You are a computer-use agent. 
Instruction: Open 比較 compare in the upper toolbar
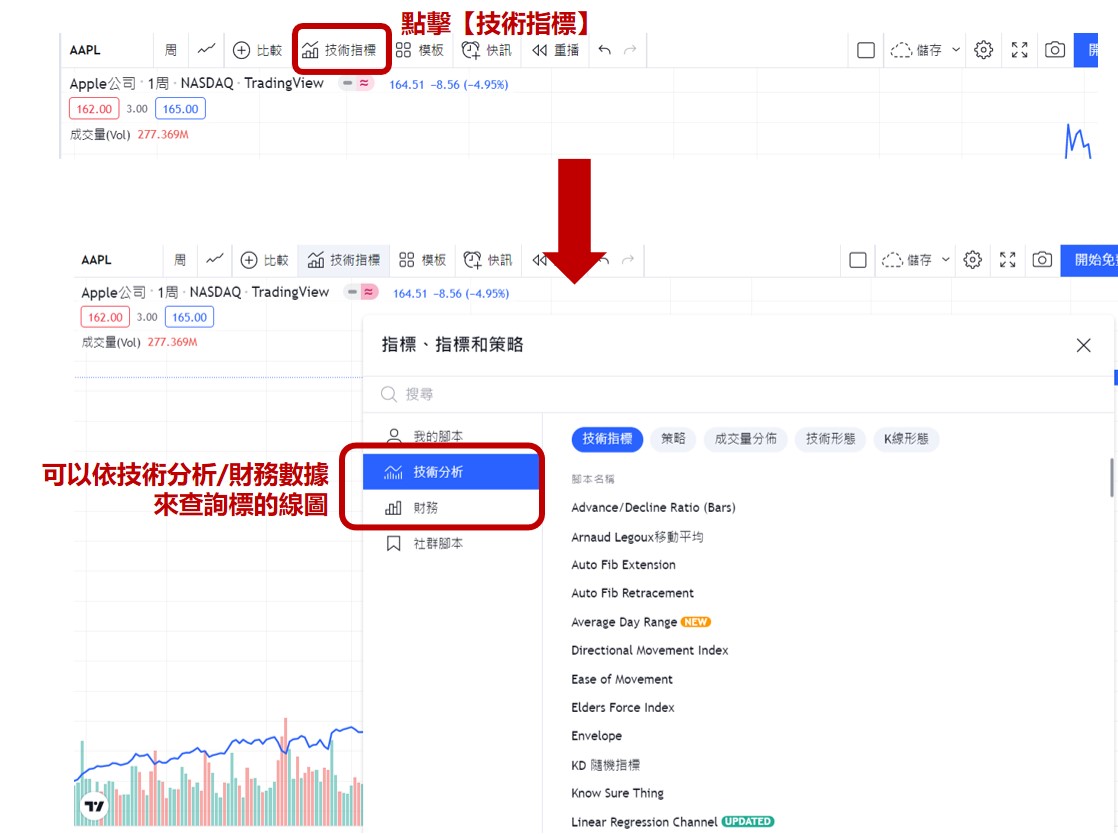pyautogui.click(x=257, y=50)
